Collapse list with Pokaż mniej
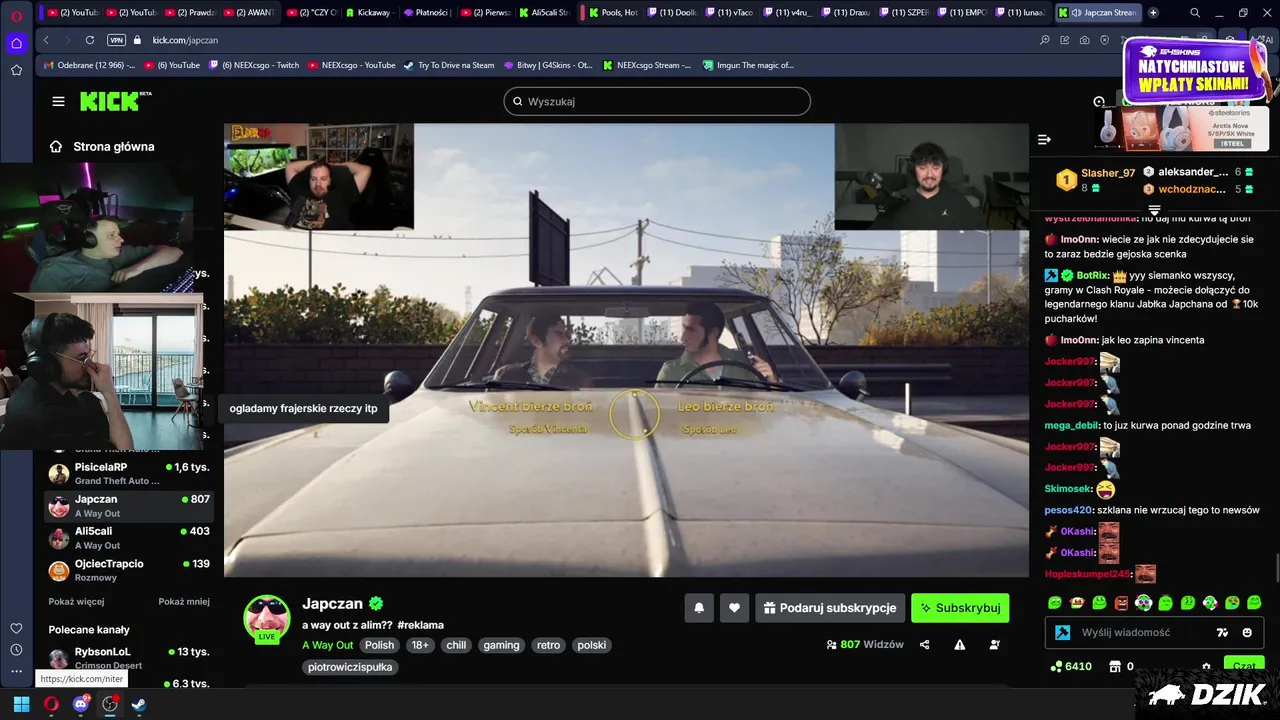Screen dimensions: 1280x720 point(184,602)
